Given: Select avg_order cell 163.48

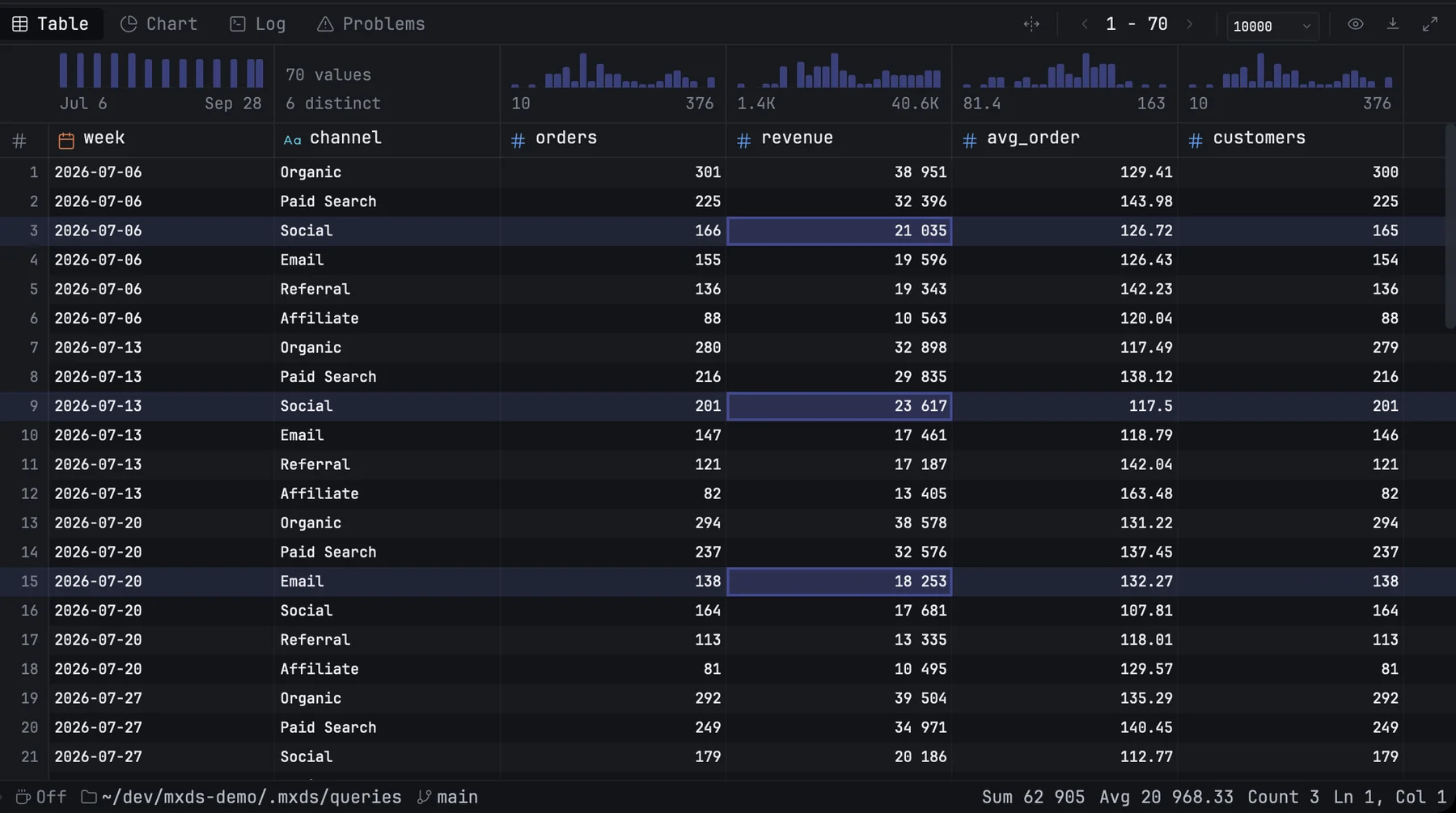Looking at the screenshot, I should [x=1064, y=493].
